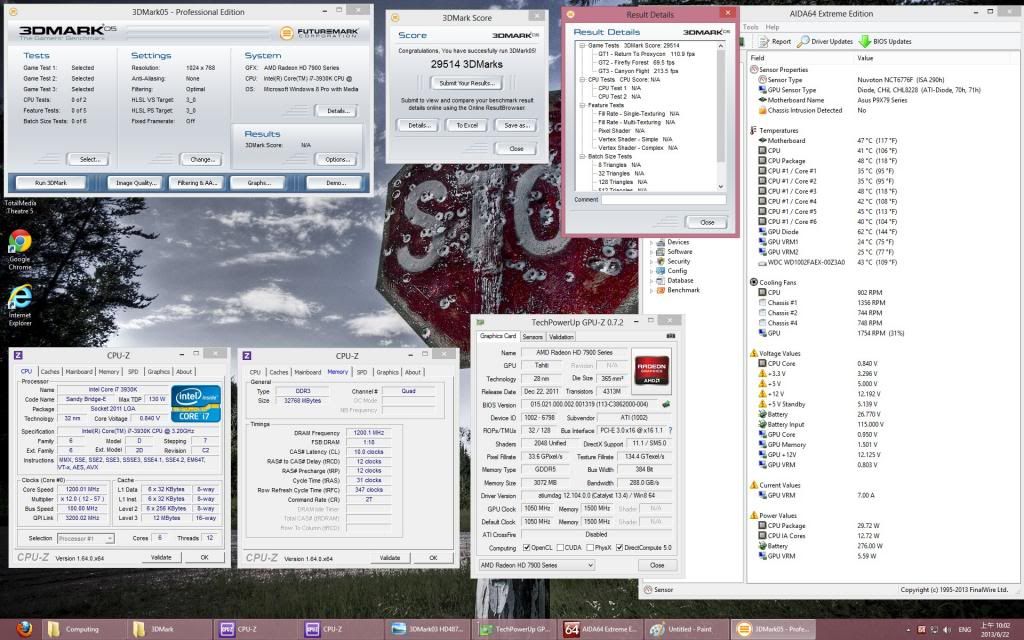
Task: Collapse the Game Tests node in Result Details
Action: tap(582, 46)
